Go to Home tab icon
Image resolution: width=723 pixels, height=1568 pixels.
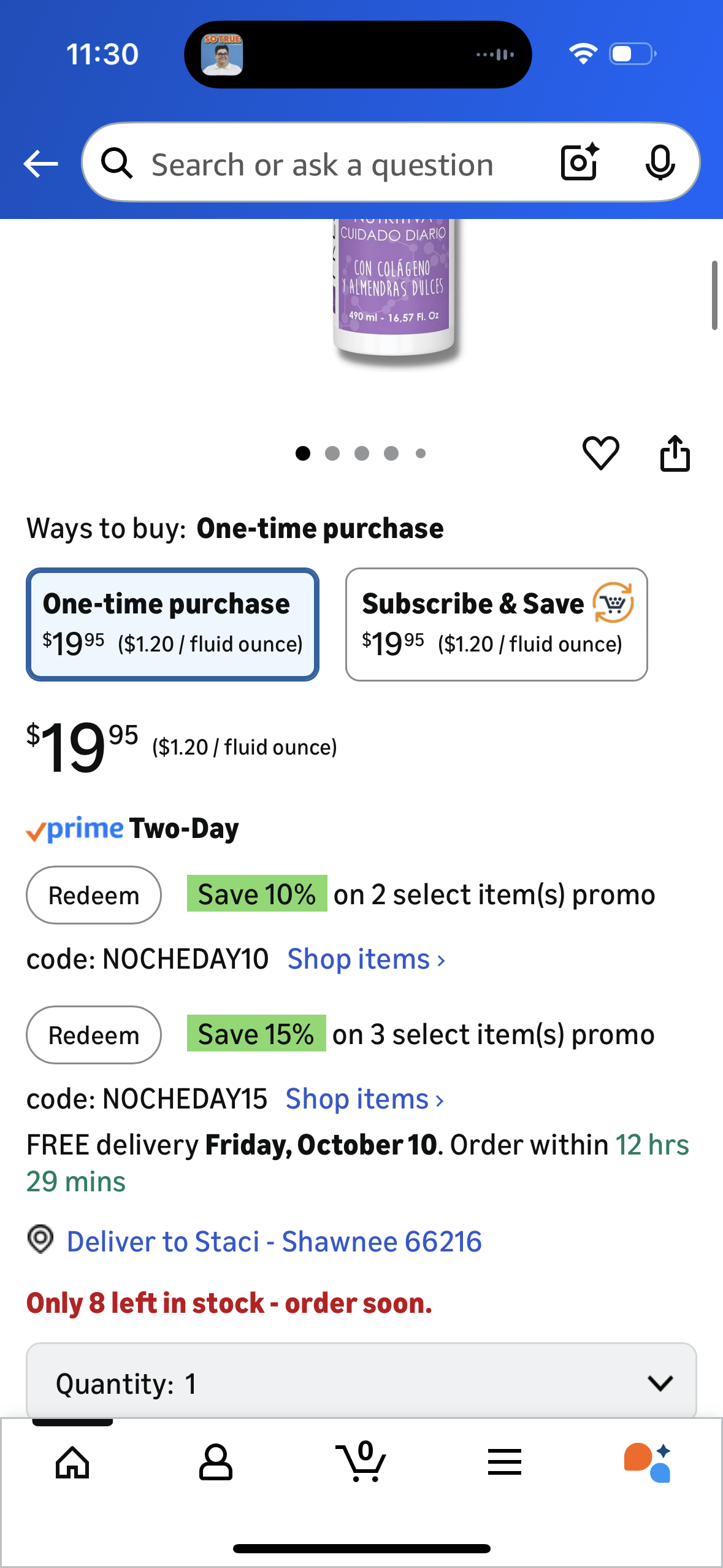(x=72, y=1462)
